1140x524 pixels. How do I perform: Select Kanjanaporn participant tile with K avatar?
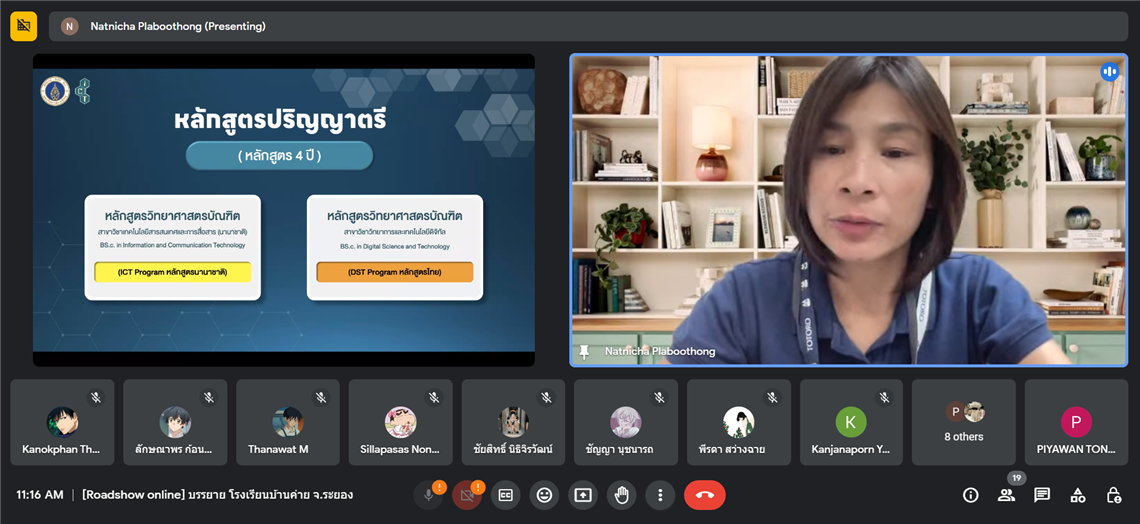click(x=850, y=422)
